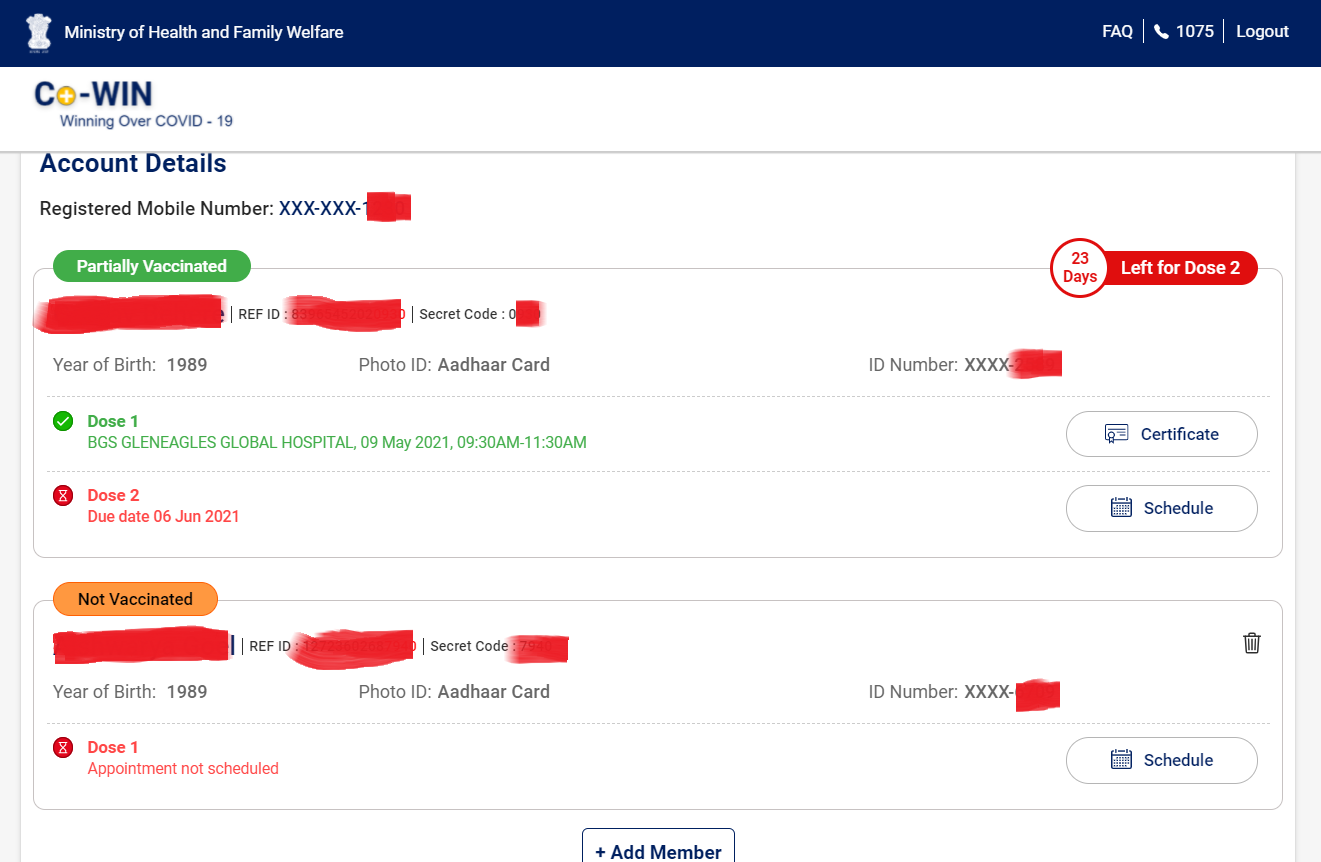Log out of the Co-WIN account

tap(1262, 32)
